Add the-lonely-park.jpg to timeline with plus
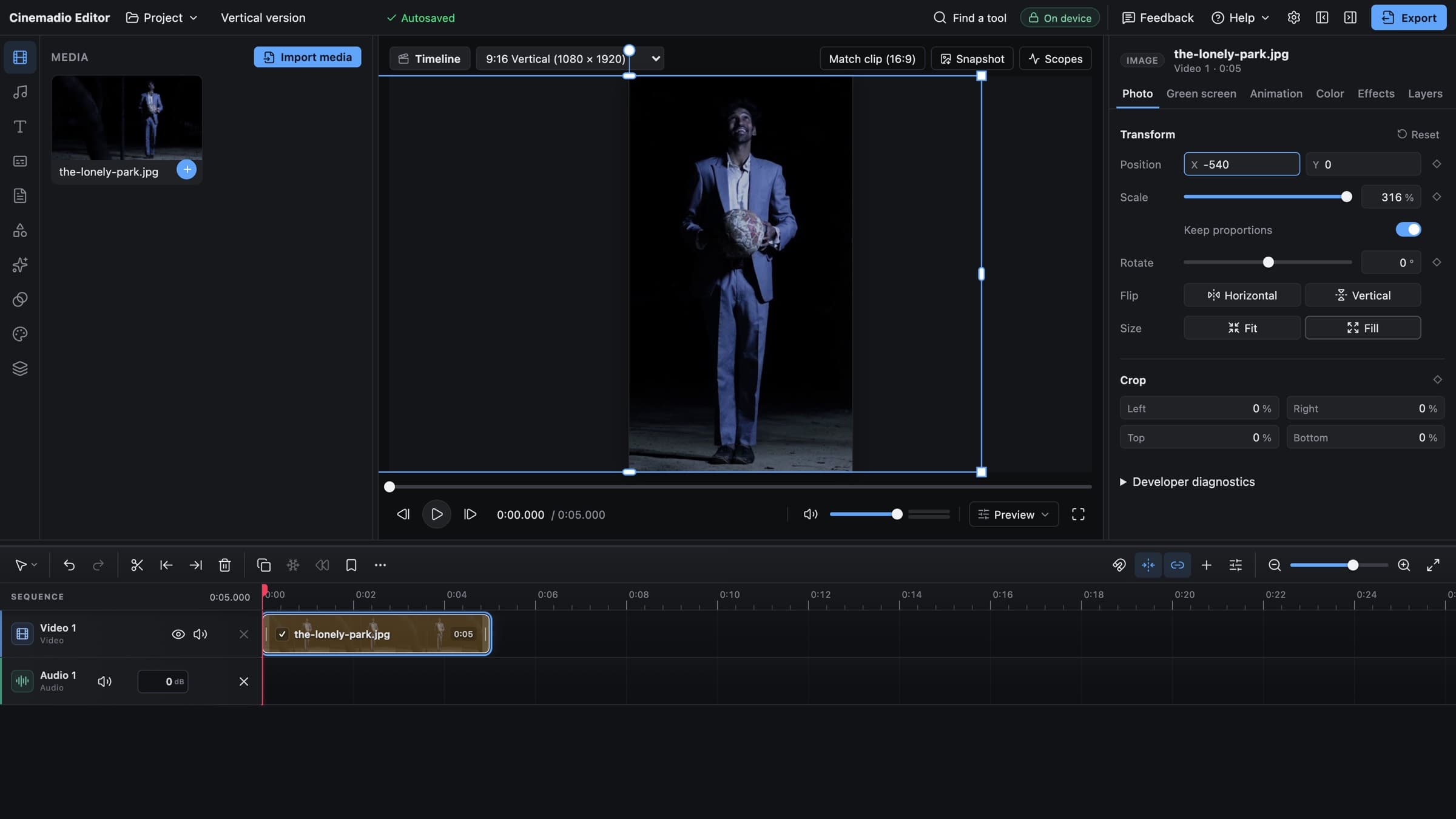The width and height of the screenshot is (1456, 819). [187, 169]
